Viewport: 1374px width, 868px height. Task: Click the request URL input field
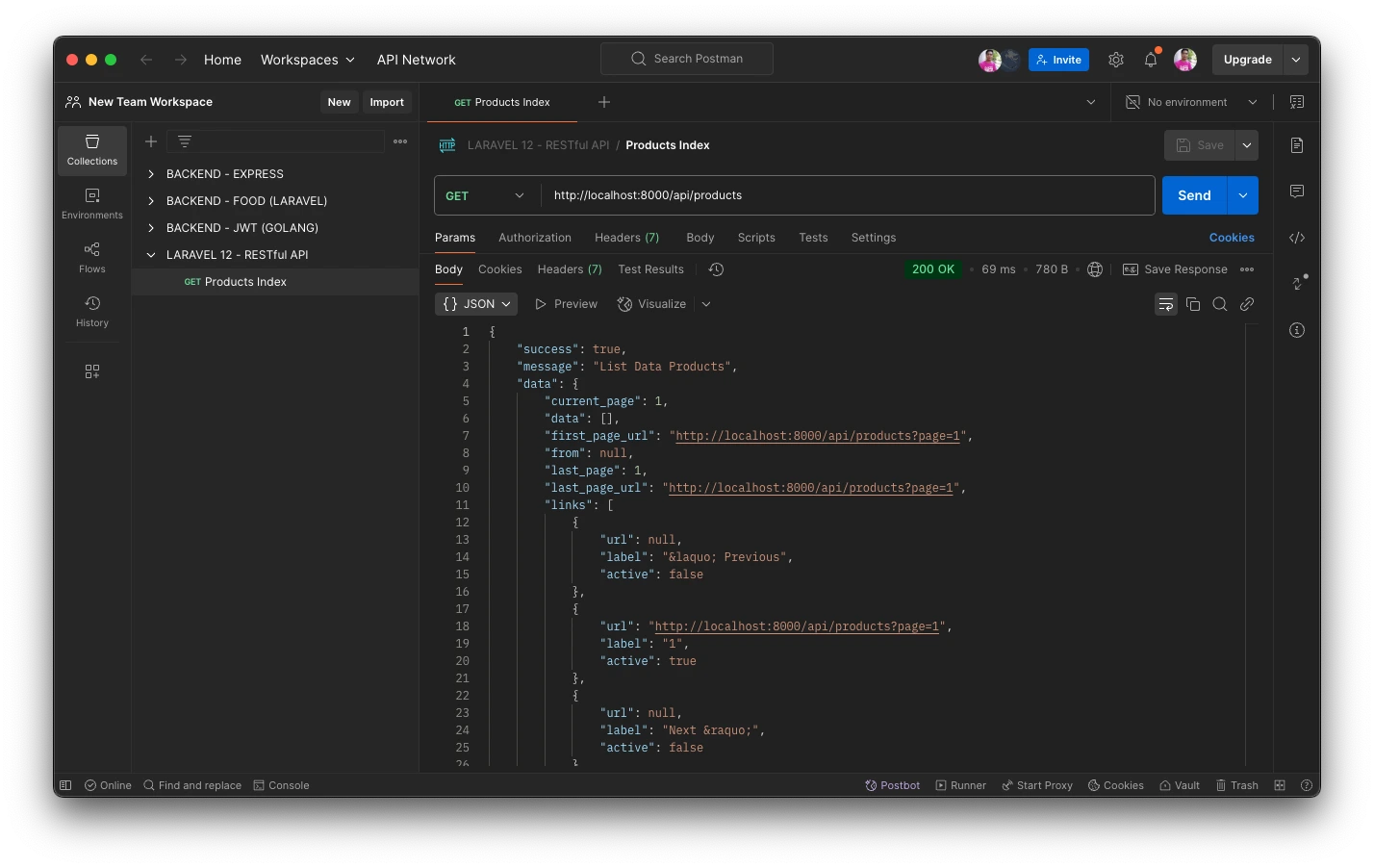[x=848, y=195]
